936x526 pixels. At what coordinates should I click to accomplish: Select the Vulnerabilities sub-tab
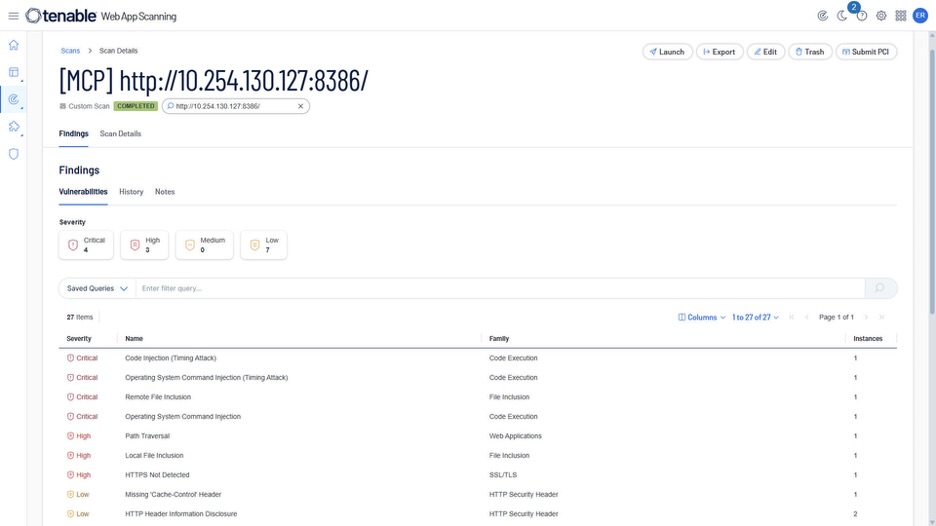(83, 192)
